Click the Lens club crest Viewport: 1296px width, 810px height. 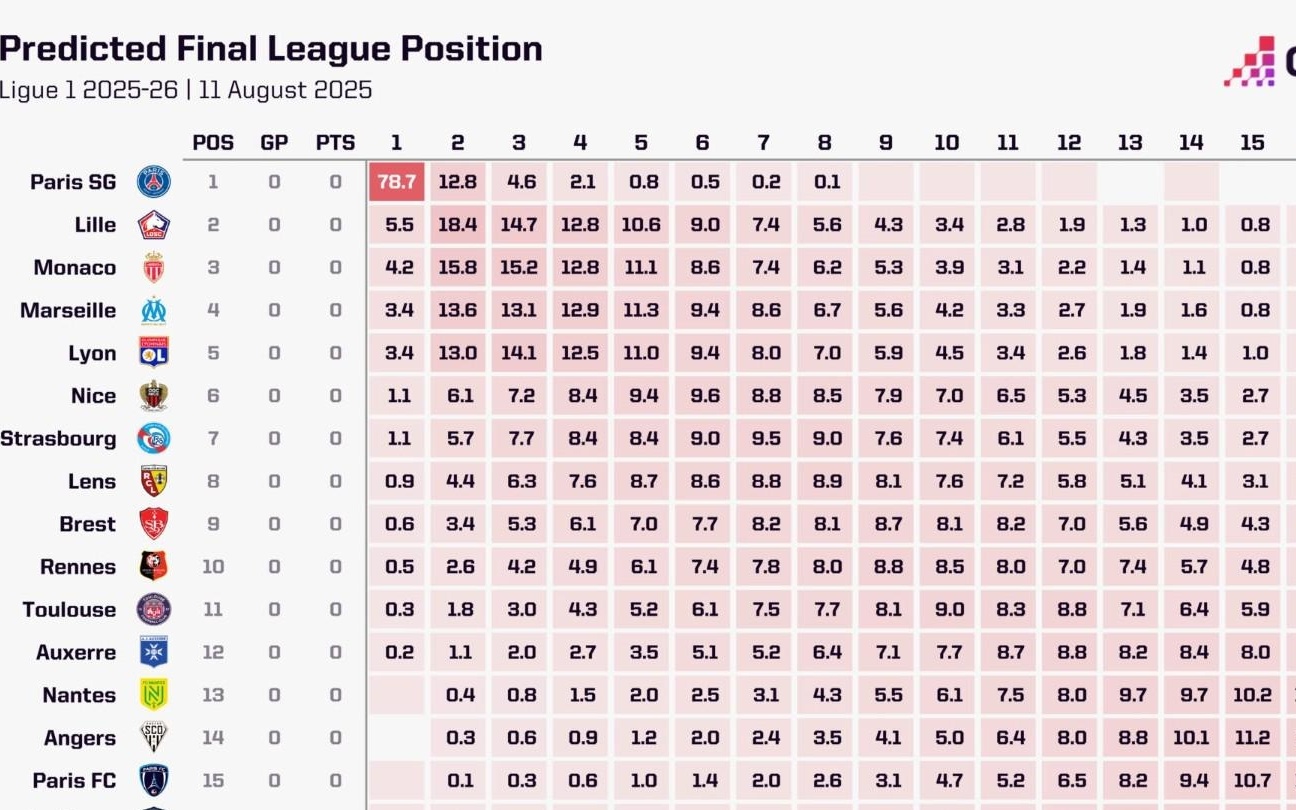[154, 482]
